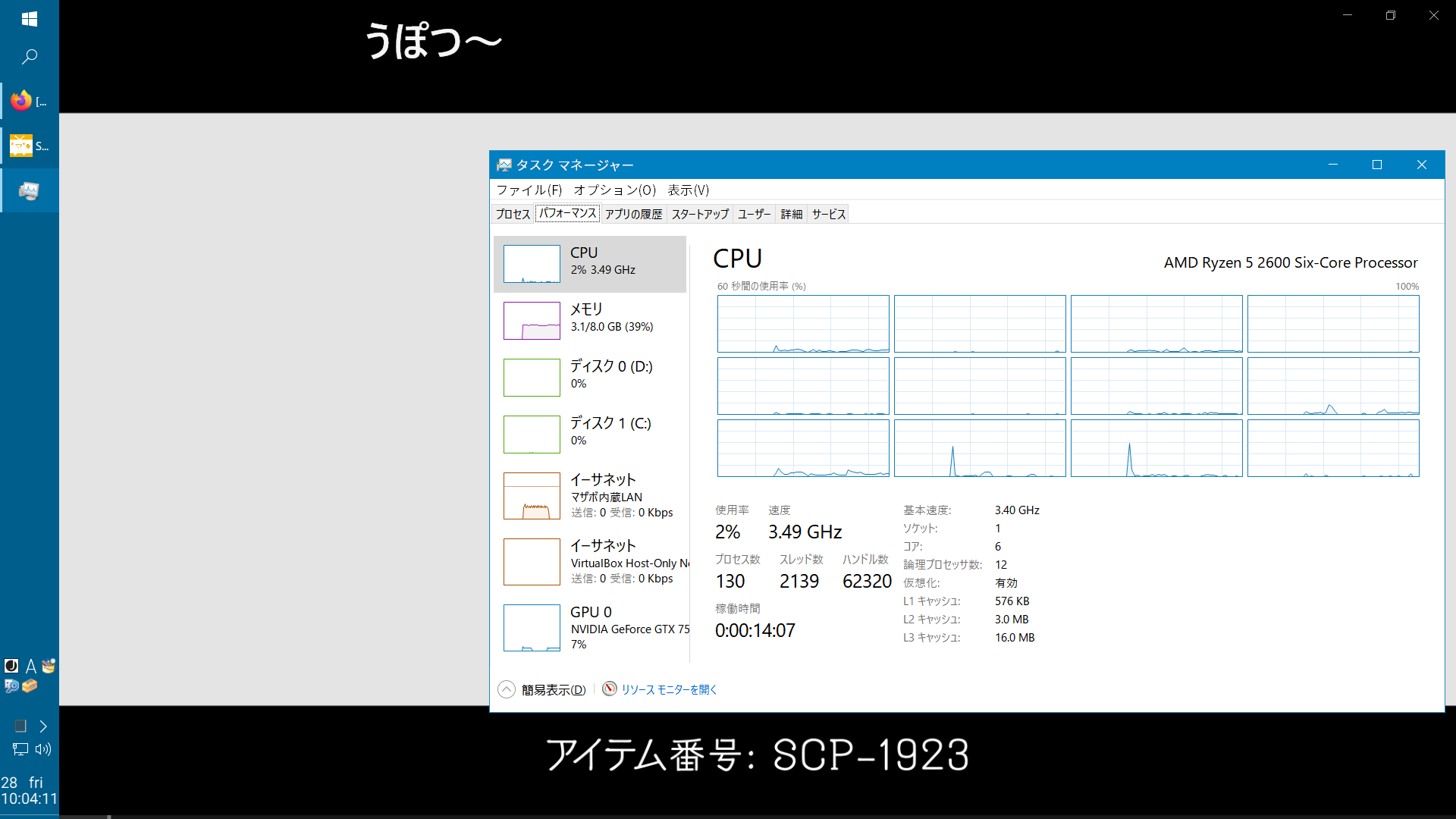The image size is (1456, 819).
Task: Open リソース モニター via the link
Action: pos(669,689)
